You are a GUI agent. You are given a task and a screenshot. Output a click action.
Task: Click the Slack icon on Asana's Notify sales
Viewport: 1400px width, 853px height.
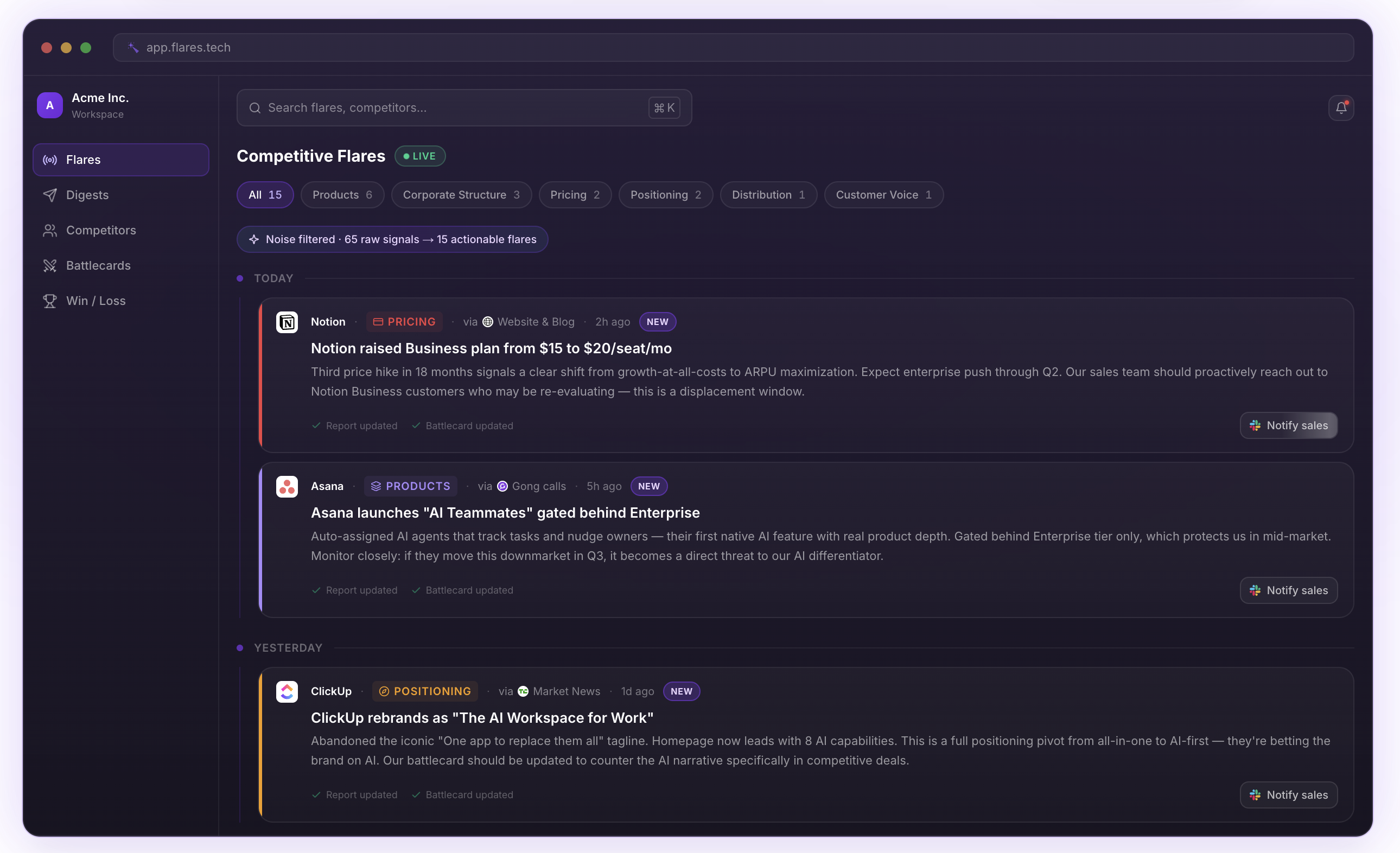(1255, 590)
